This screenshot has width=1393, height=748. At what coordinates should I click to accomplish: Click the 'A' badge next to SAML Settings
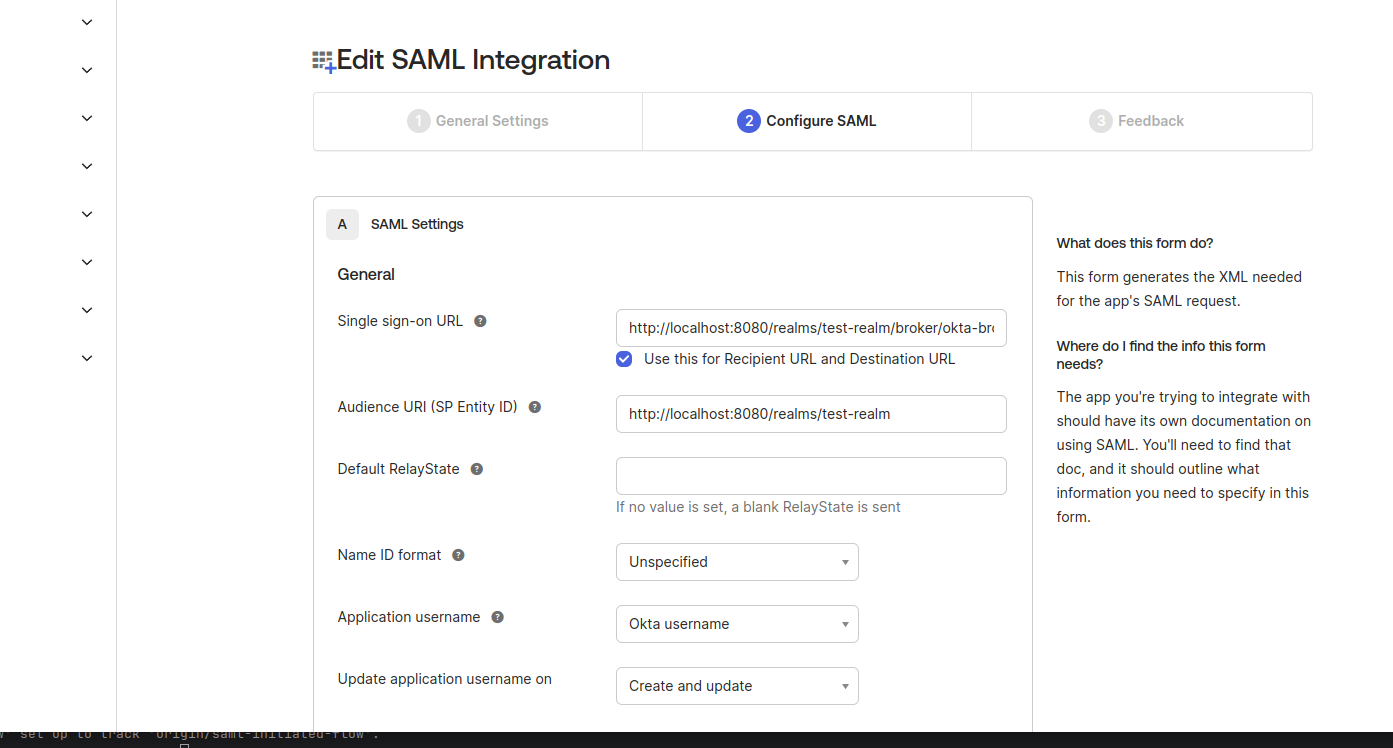[x=342, y=224]
